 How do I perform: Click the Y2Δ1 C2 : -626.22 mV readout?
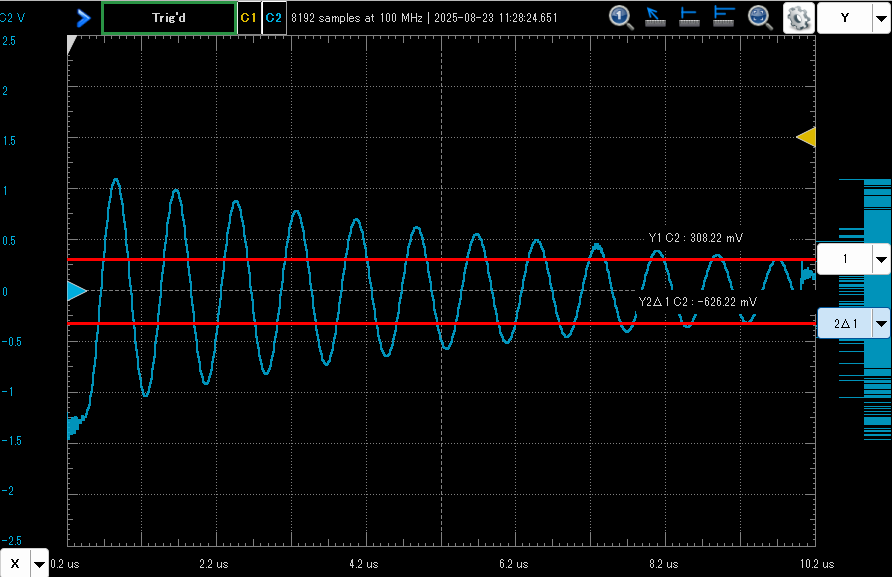point(697,302)
